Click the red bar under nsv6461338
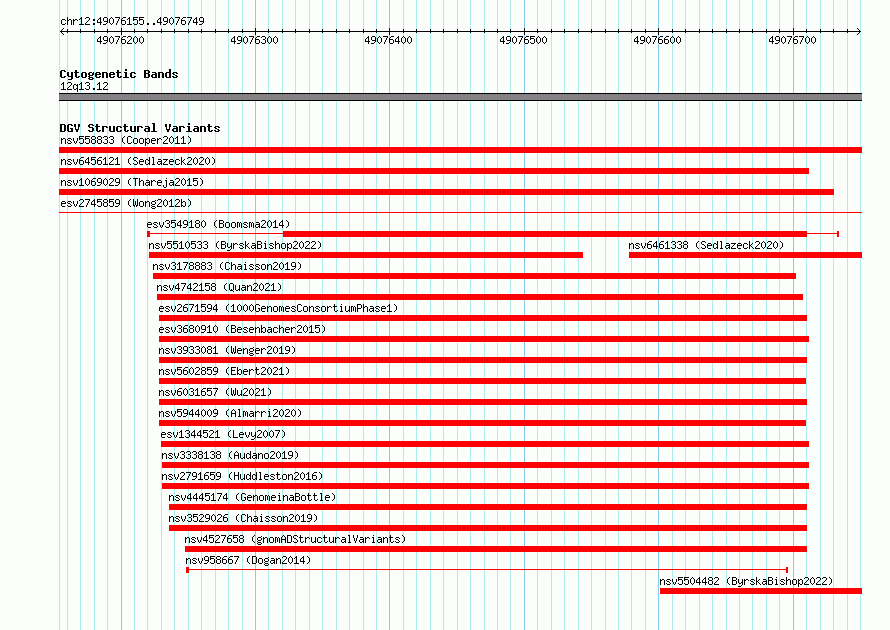The width and height of the screenshot is (890, 630). coord(745,255)
